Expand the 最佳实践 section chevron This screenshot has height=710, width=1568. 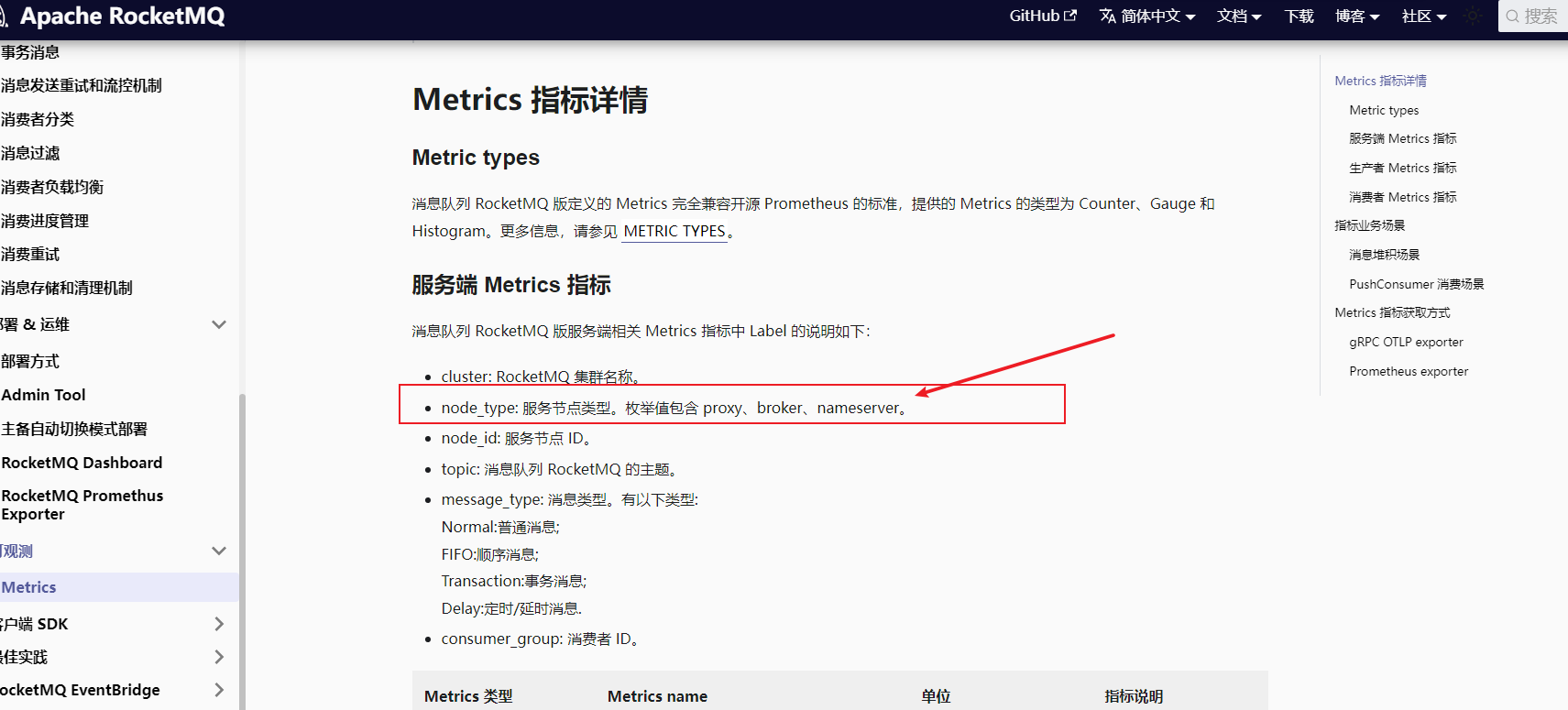(x=219, y=657)
